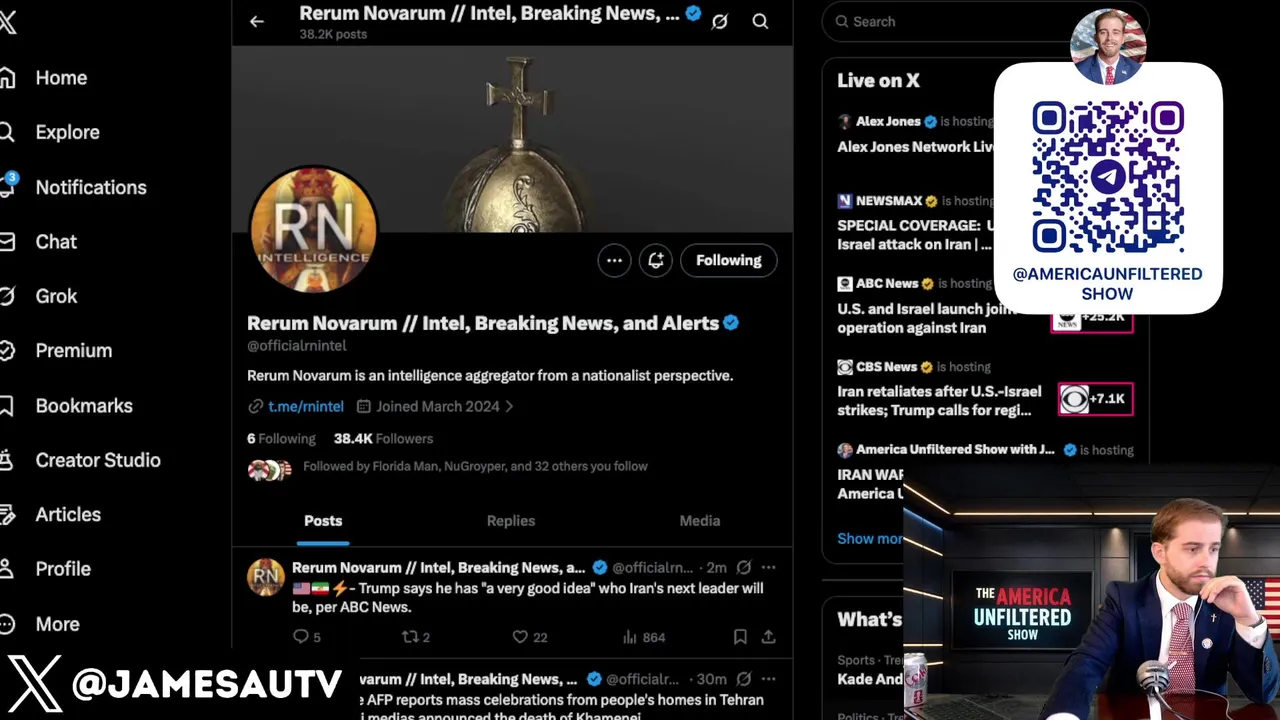The width and height of the screenshot is (1280, 720).
Task: Expand Joined March 2024 details chevron
Action: (509, 406)
